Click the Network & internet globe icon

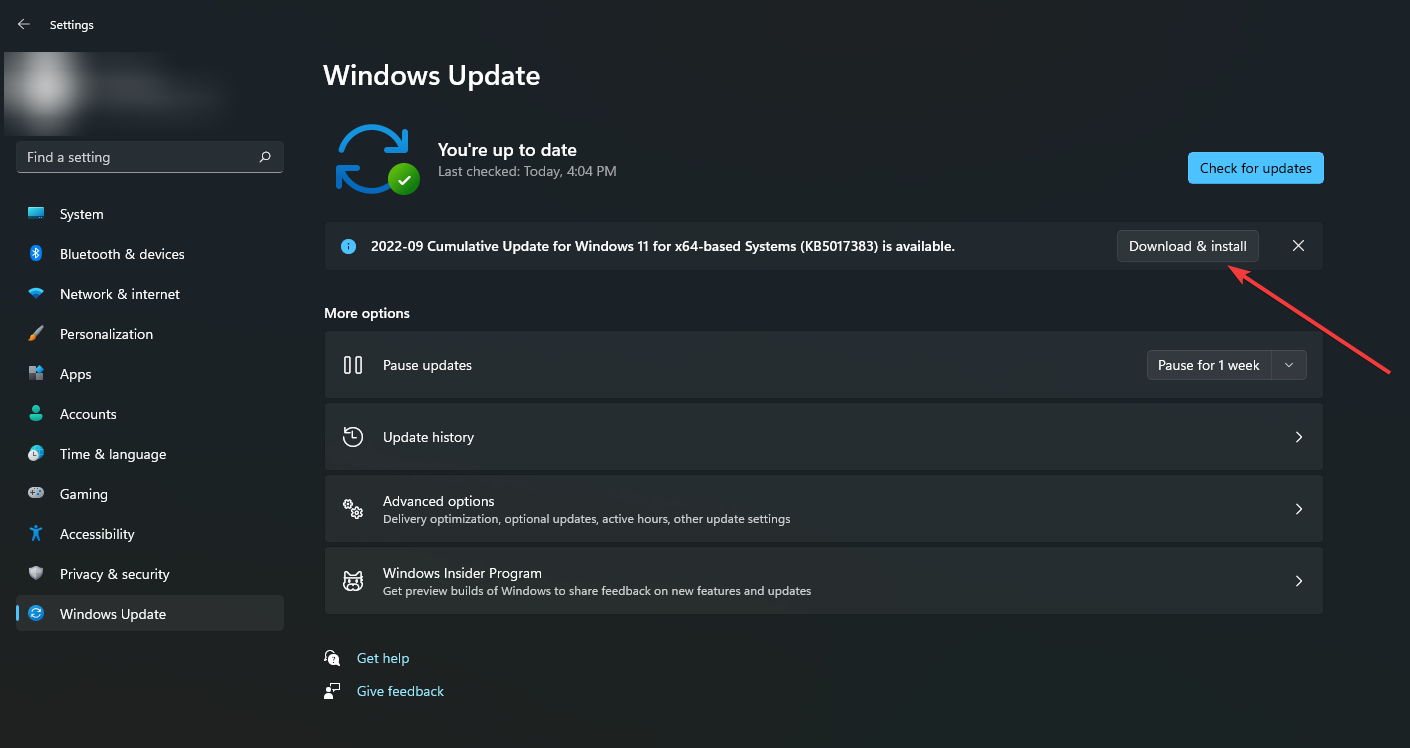tap(34, 293)
